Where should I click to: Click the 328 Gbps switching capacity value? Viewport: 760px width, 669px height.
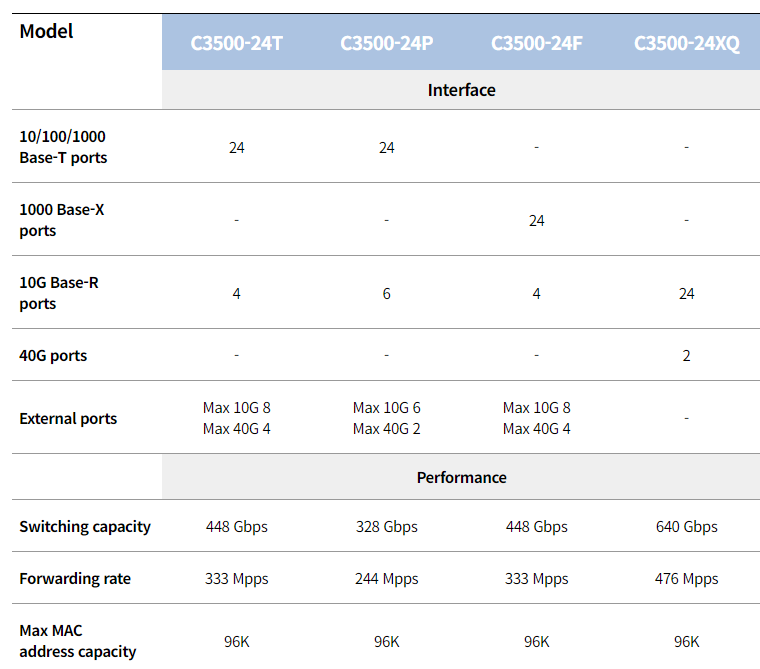pos(386,526)
